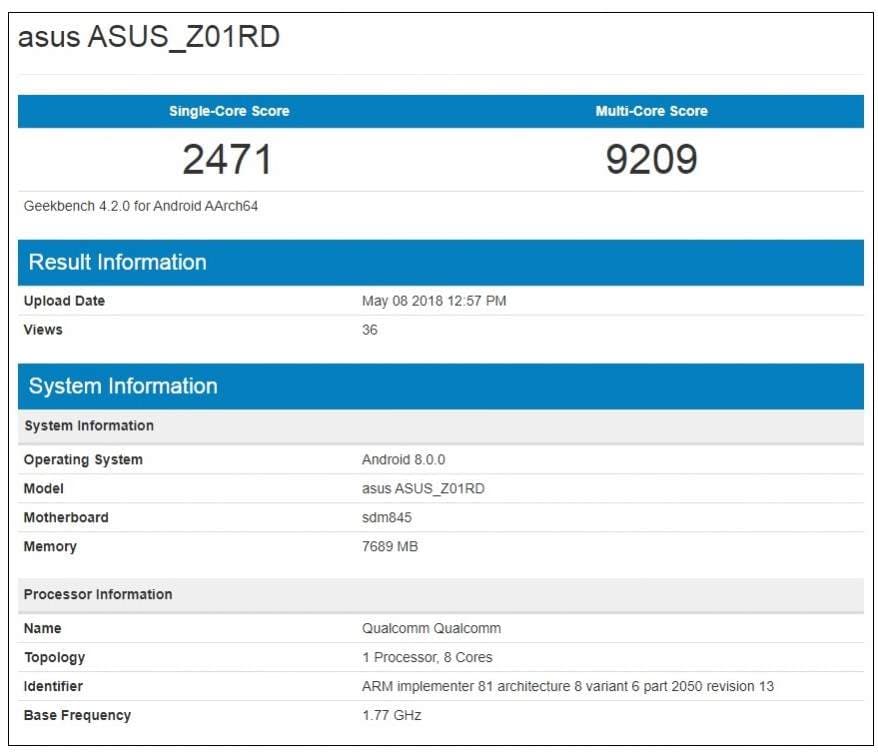Select the Identifier label
This screenshot has width=878, height=752.
(x=53, y=686)
